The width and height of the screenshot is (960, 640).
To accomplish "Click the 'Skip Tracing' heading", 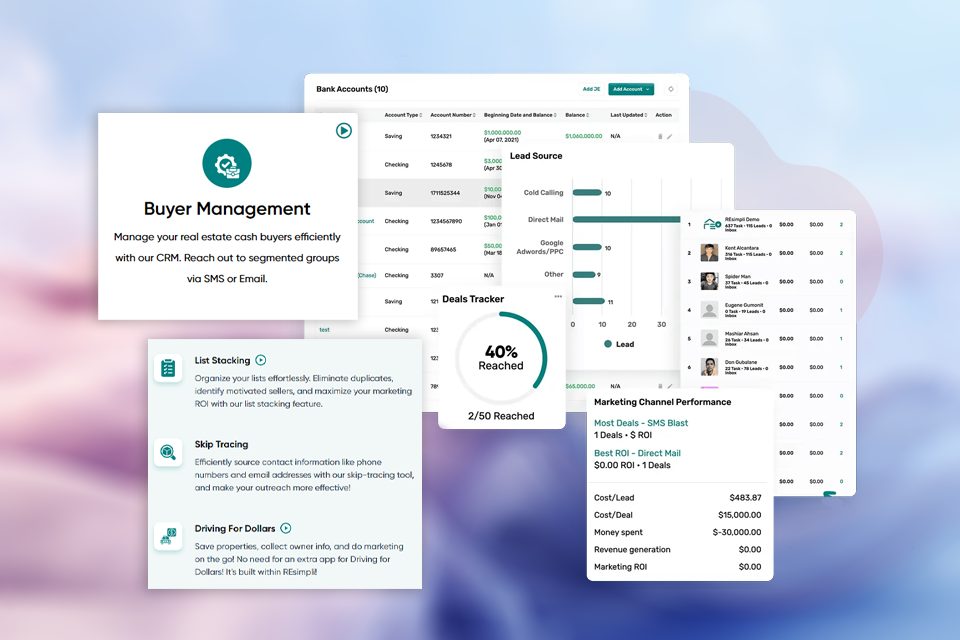I will coord(221,445).
